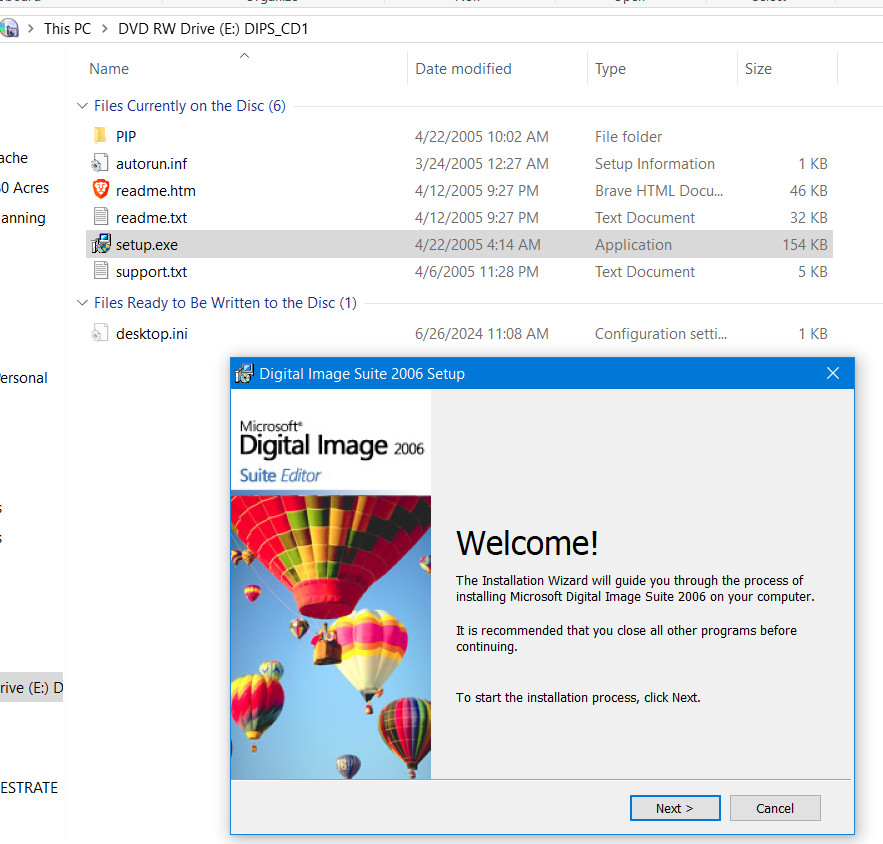This screenshot has width=883, height=844.
Task: Select the desktop.ini configuration file icon
Action: [101, 333]
